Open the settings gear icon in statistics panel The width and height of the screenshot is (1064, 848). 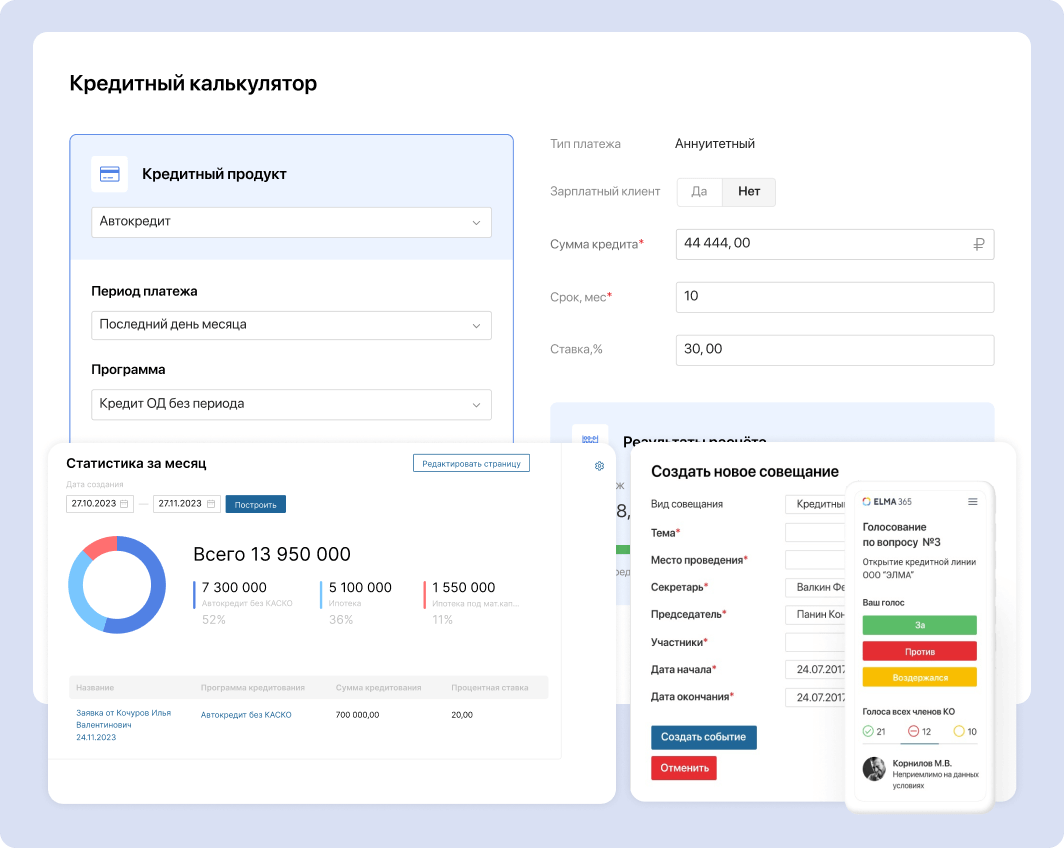click(x=599, y=466)
